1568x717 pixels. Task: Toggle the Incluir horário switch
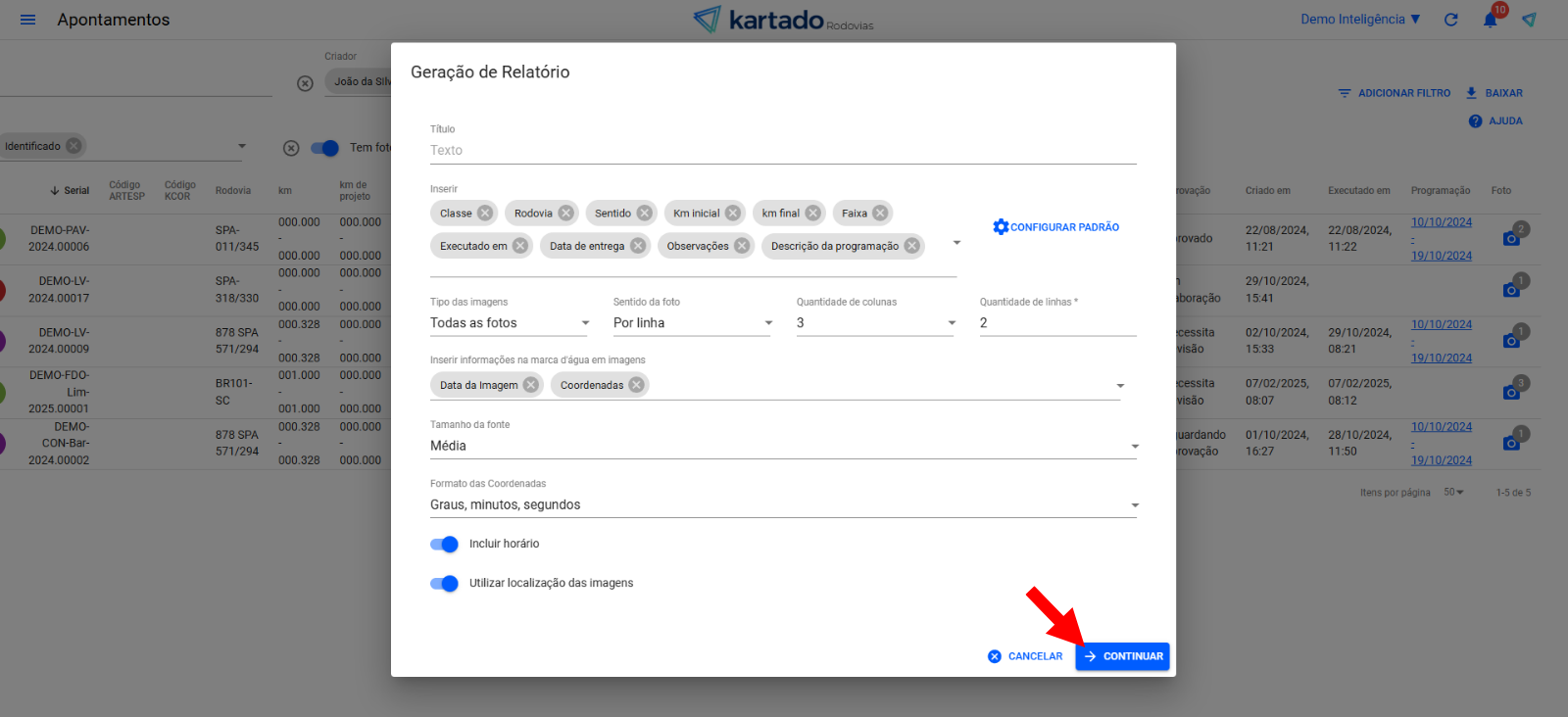coord(444,545)
